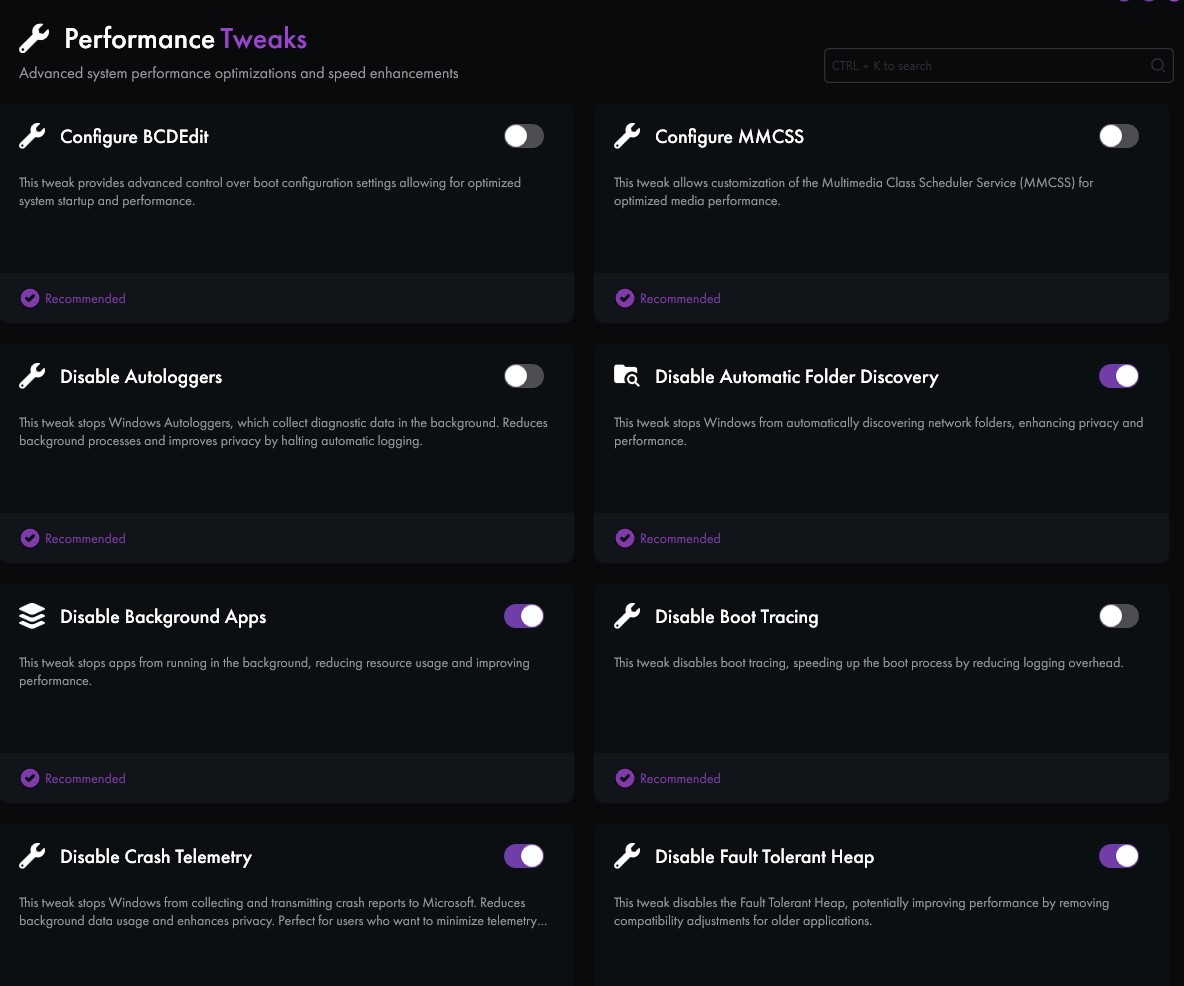
Task: Click the Disable Fault Tolerant Heap wrench icon
Action: pos(627,856)
